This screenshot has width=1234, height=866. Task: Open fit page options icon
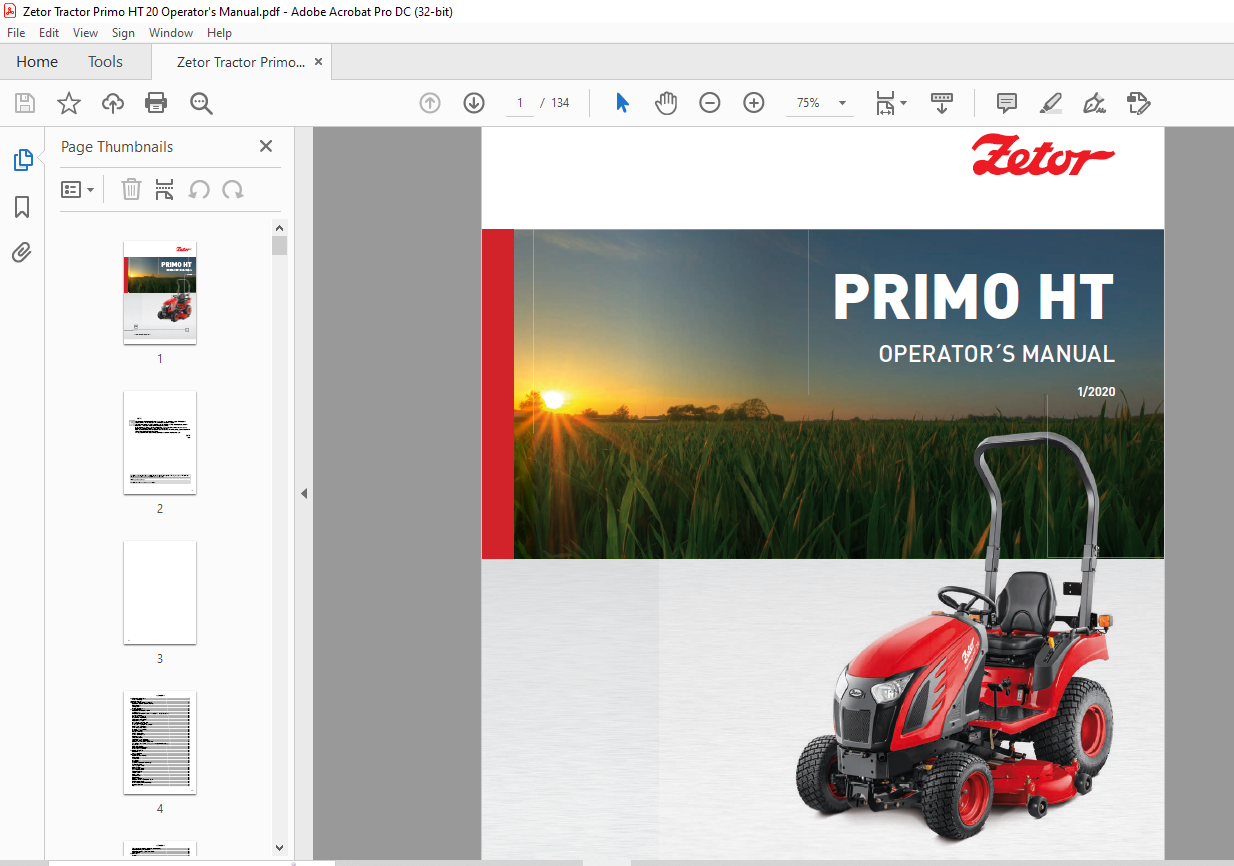[890, 103]
